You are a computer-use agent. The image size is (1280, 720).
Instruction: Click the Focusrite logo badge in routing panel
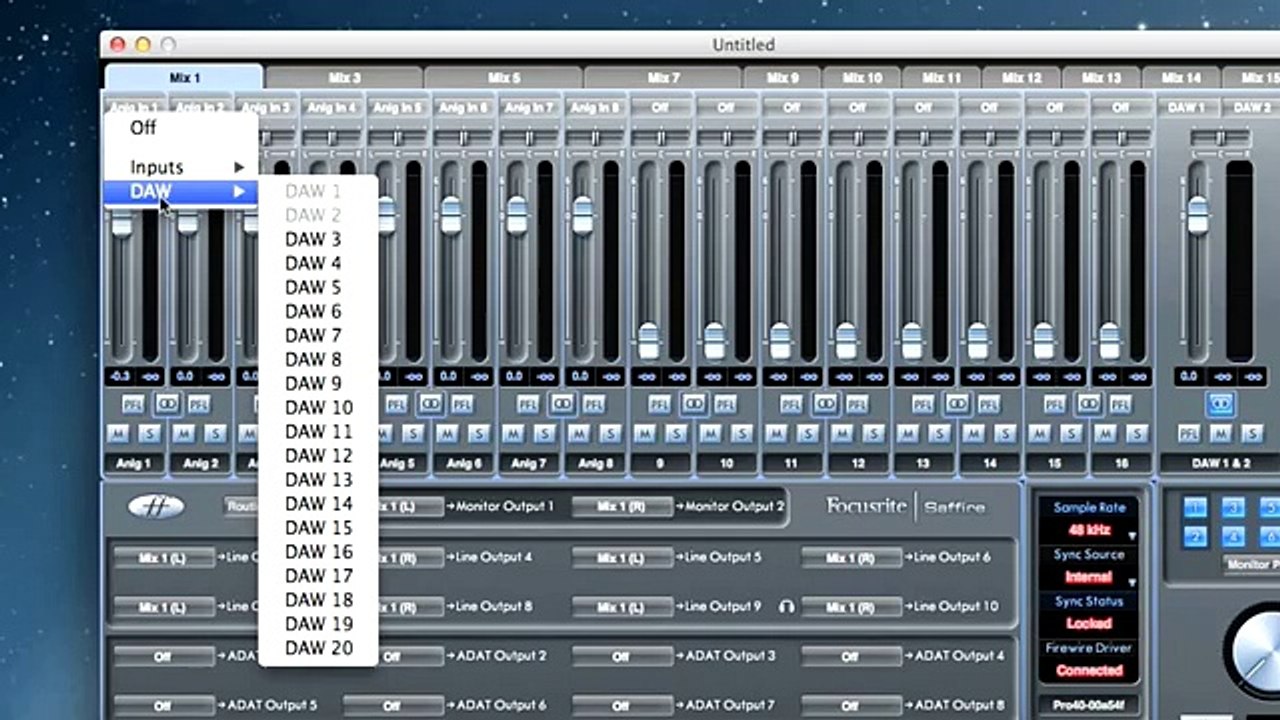point(156,507)
